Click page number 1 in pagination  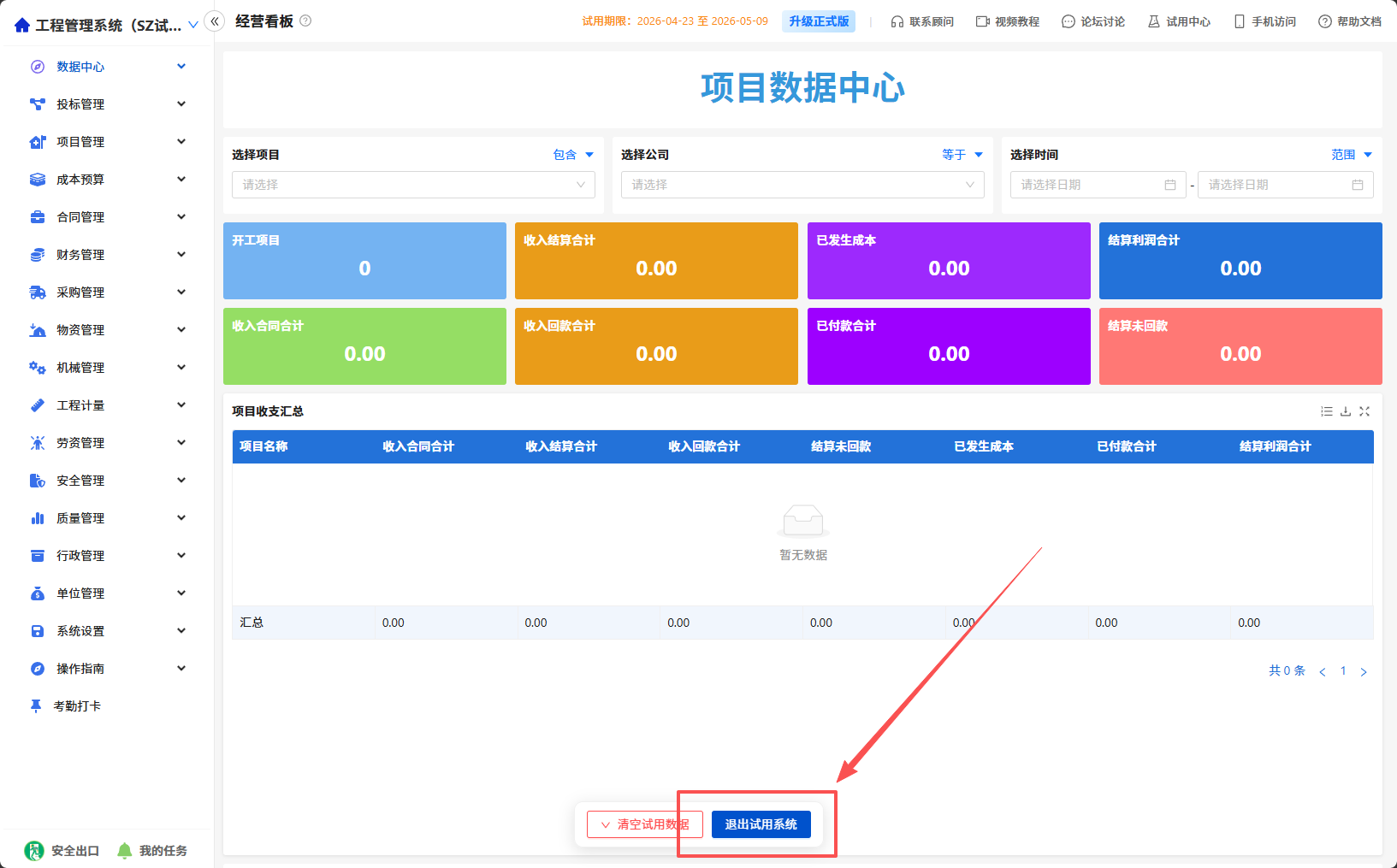click(x=1343, y=671)
